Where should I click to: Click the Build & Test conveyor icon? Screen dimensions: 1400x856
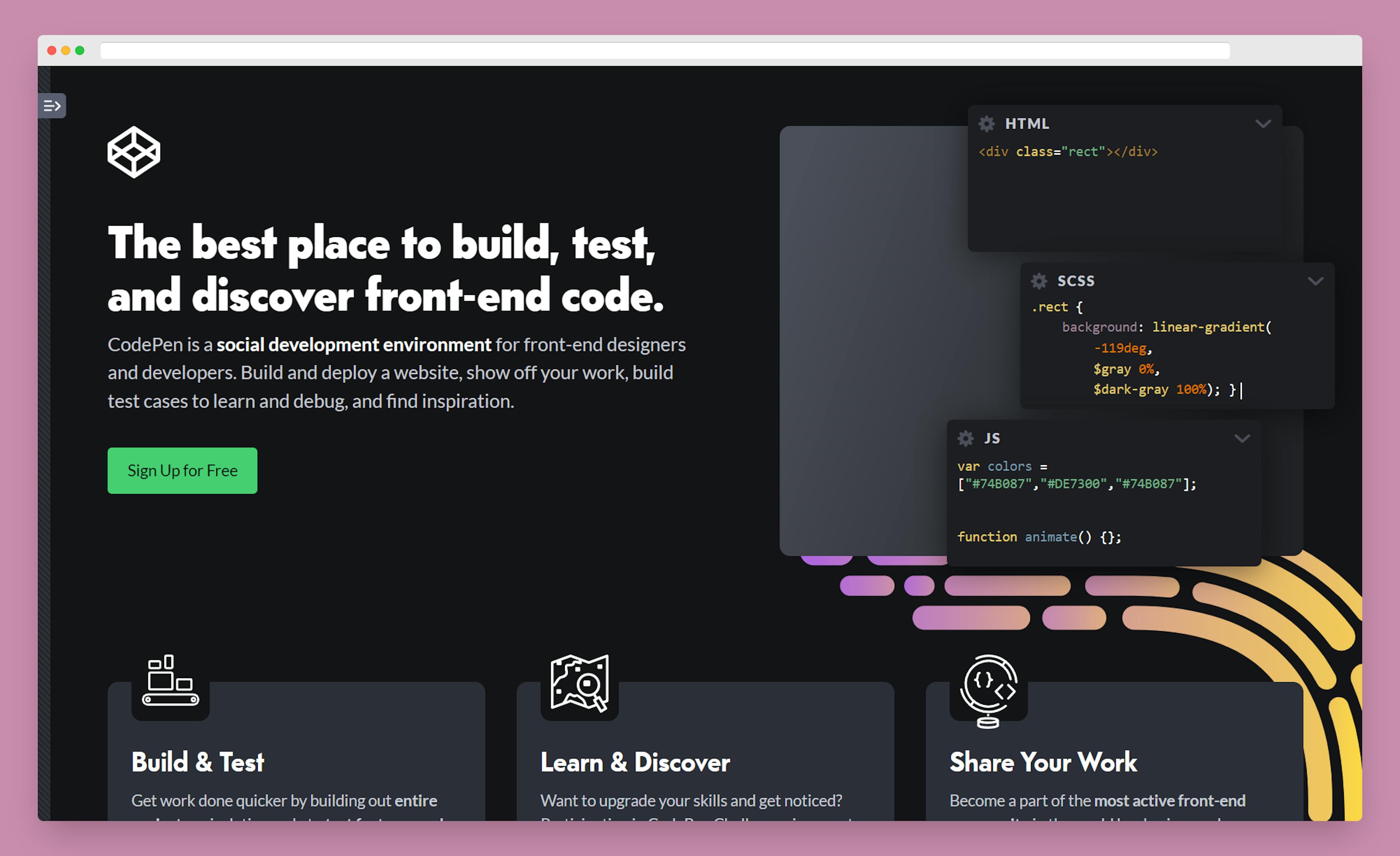click(171, 681)
